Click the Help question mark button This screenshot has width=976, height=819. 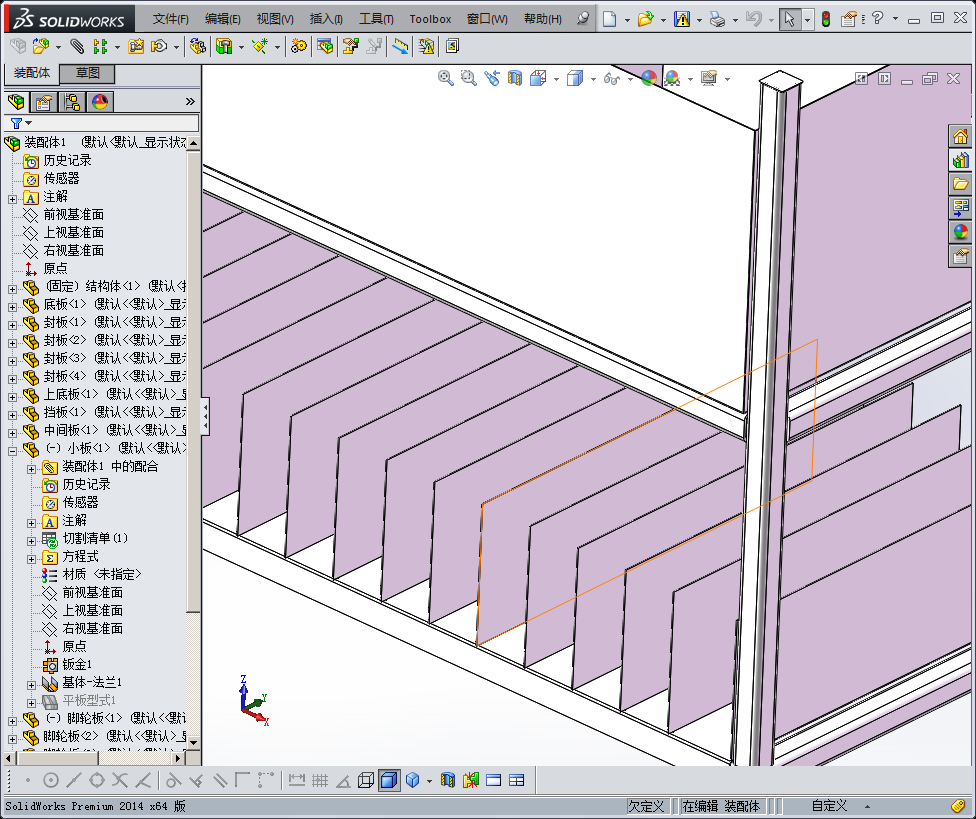878,19
